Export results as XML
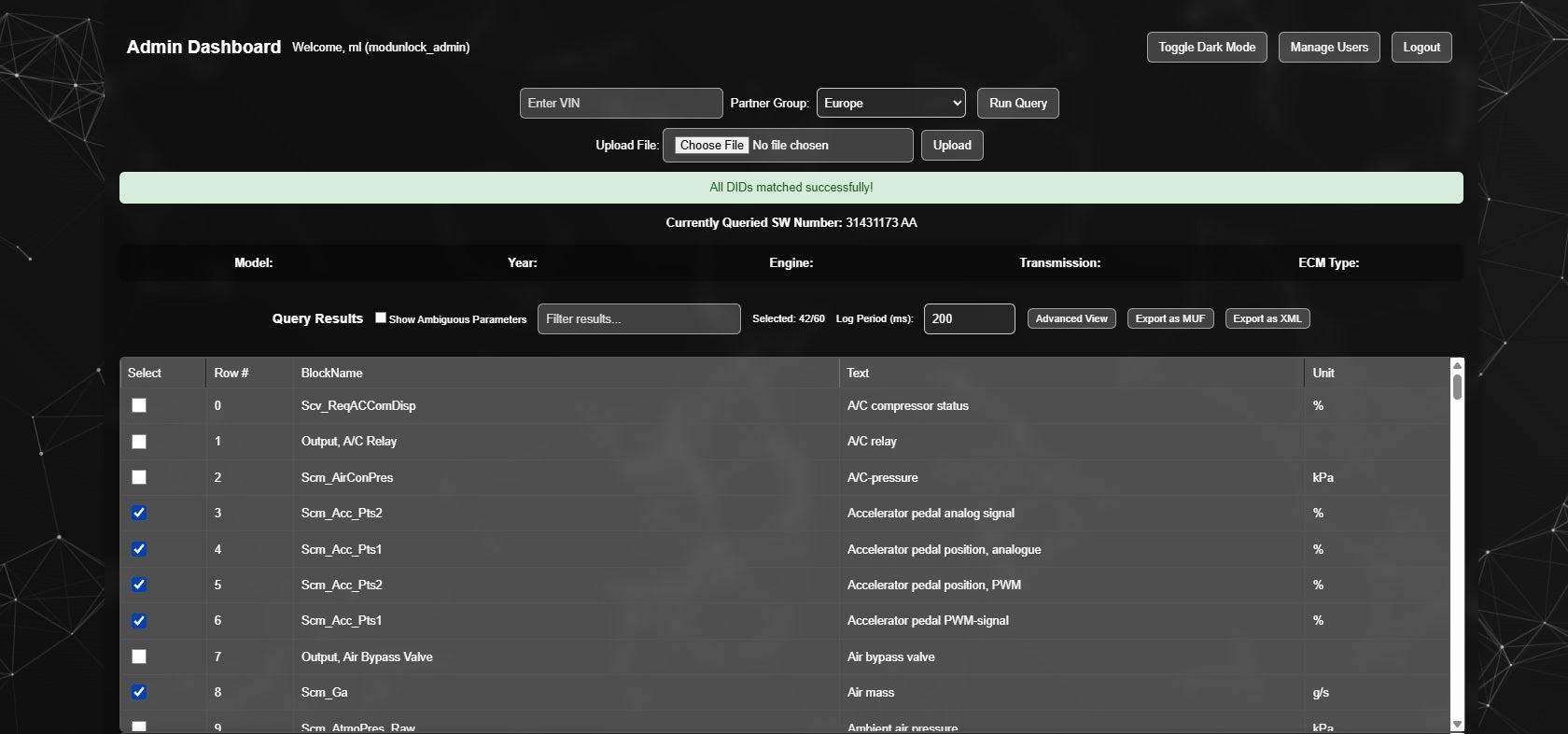 pyautogui.click(x=1267, y=318)
